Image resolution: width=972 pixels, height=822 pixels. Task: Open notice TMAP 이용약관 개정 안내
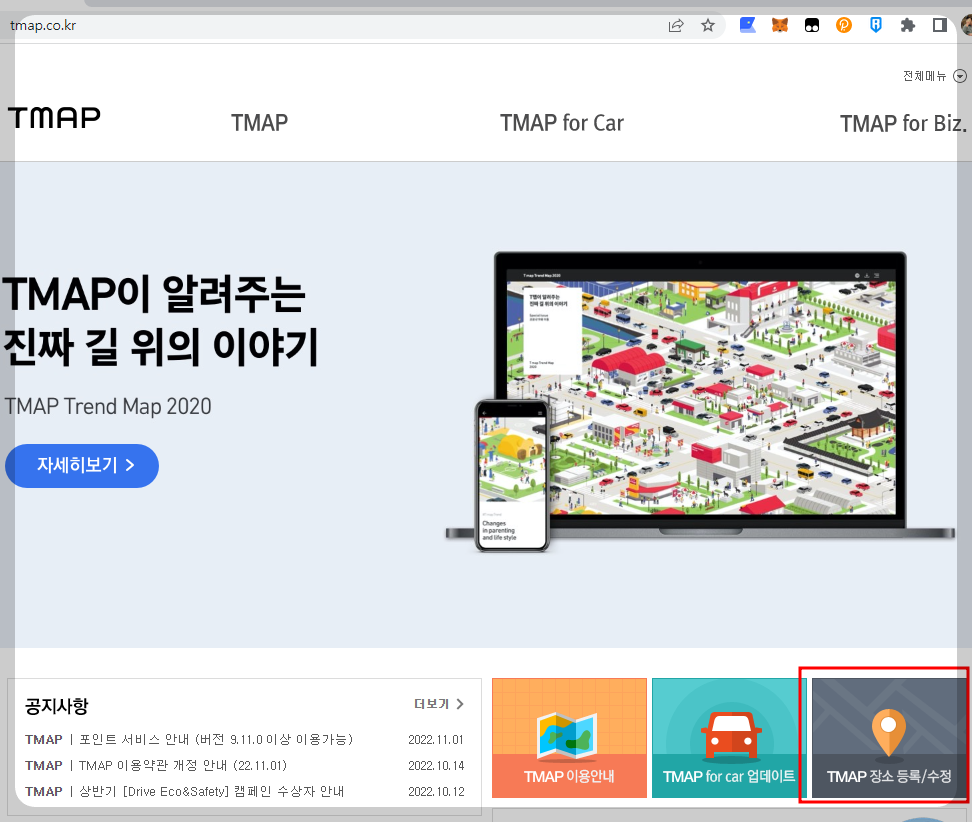[183, 766]
